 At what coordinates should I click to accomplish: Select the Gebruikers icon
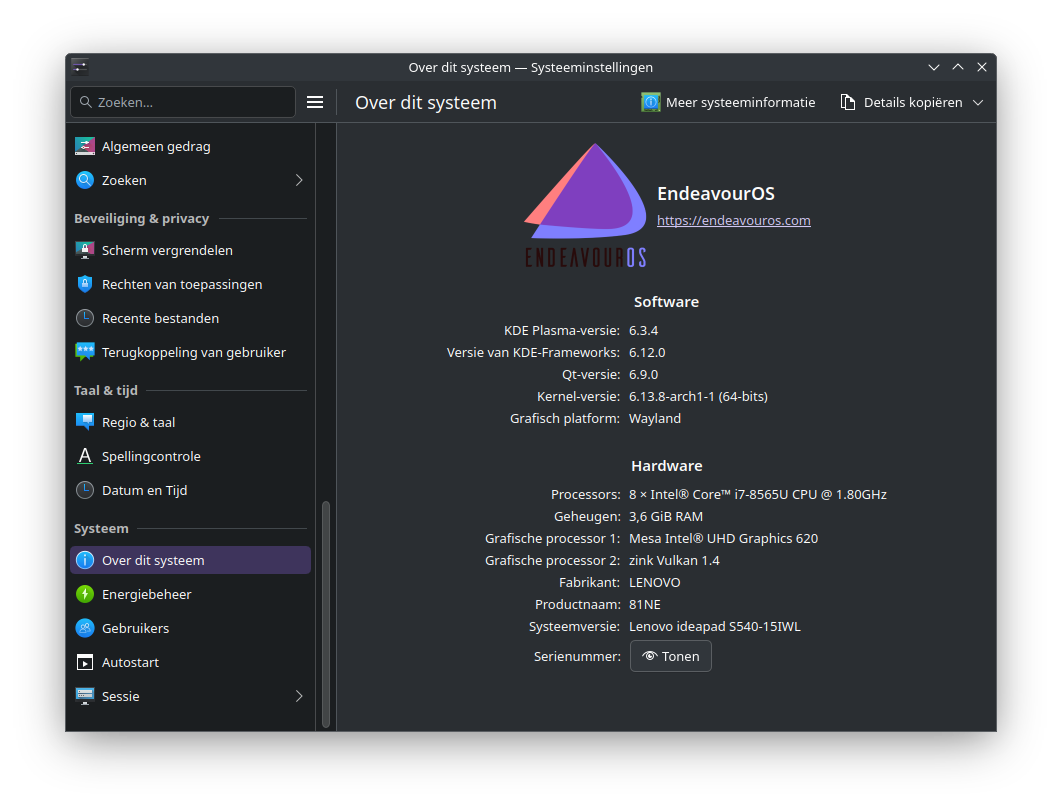click(x=85, y=628)
